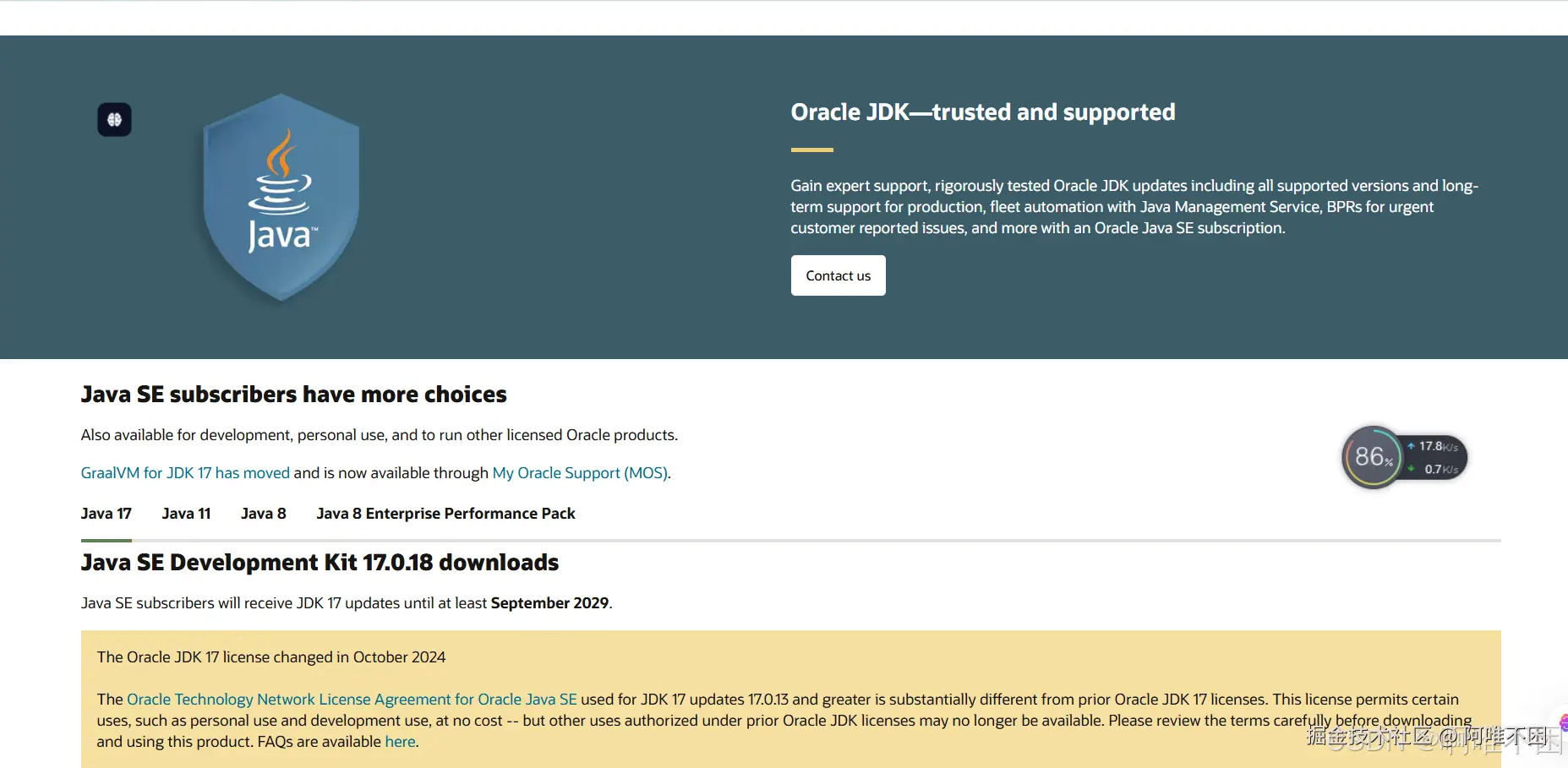The height and width of the screenshot is (768, 1568).
Task: Click the Java SE subscribers have more choices heading
Action: click(x=293, y=395)
